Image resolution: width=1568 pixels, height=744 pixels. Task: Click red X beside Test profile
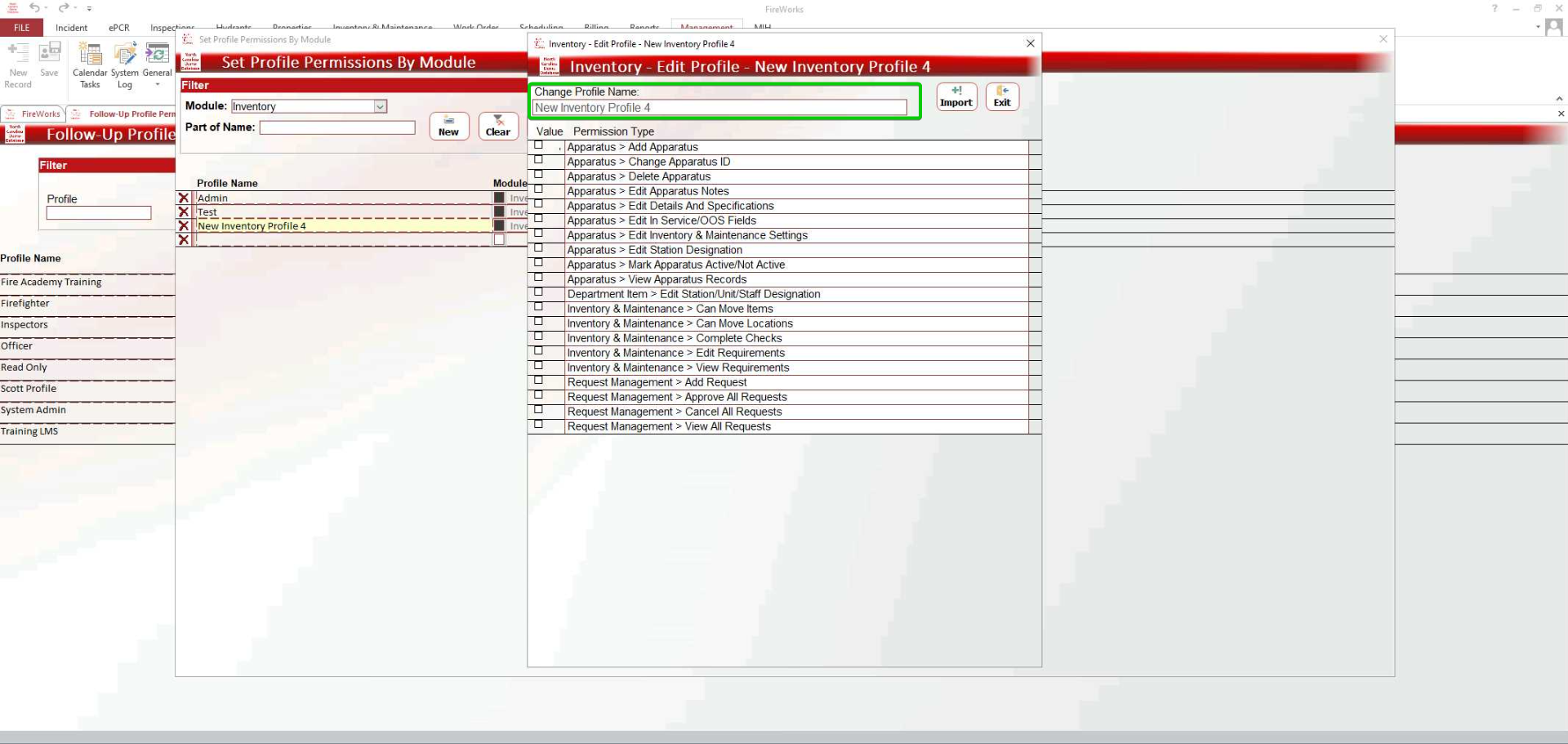[184, 212]
